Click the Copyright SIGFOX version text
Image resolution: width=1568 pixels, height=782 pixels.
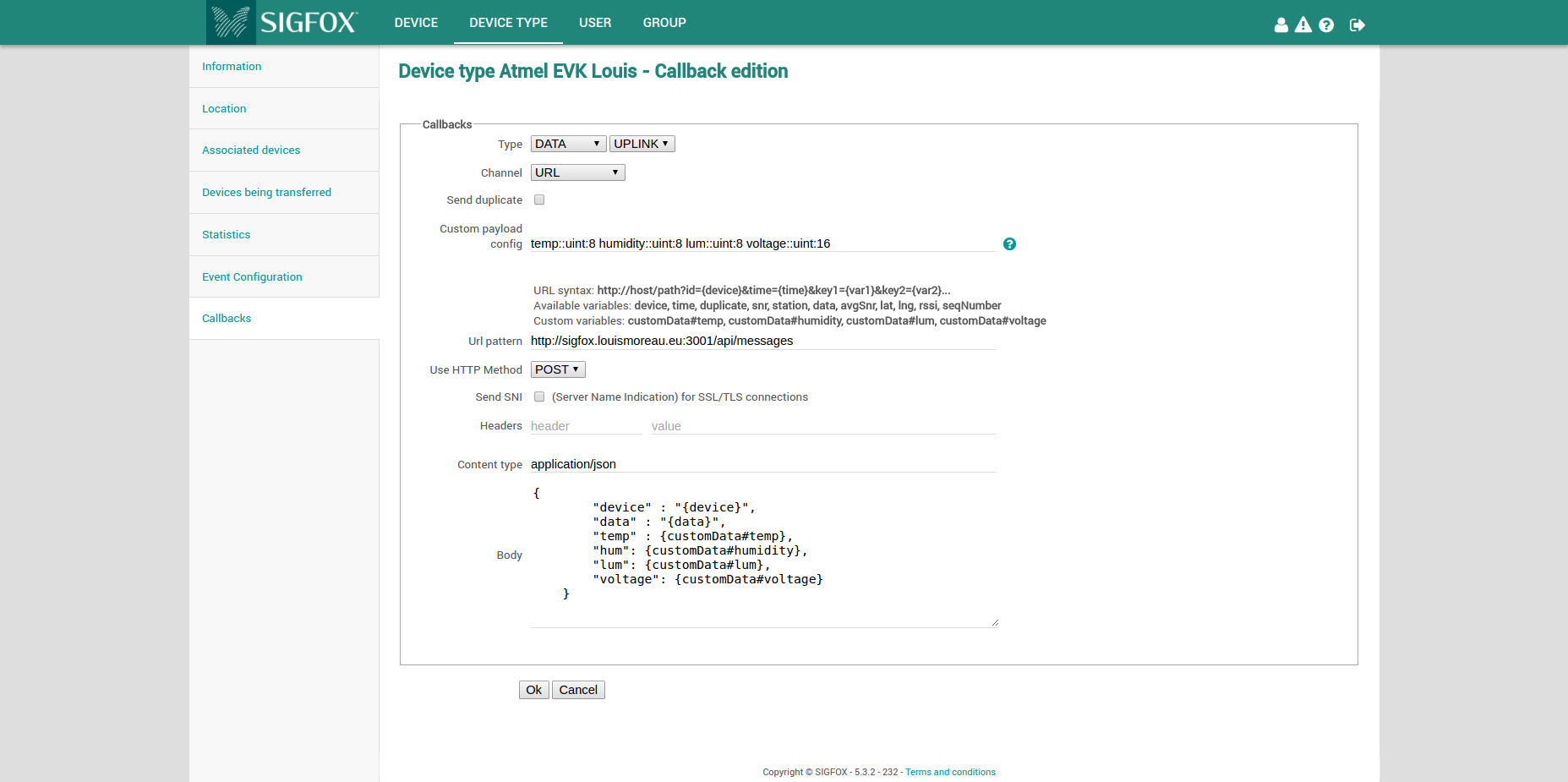pyautogui.click(x=832, y=772)
